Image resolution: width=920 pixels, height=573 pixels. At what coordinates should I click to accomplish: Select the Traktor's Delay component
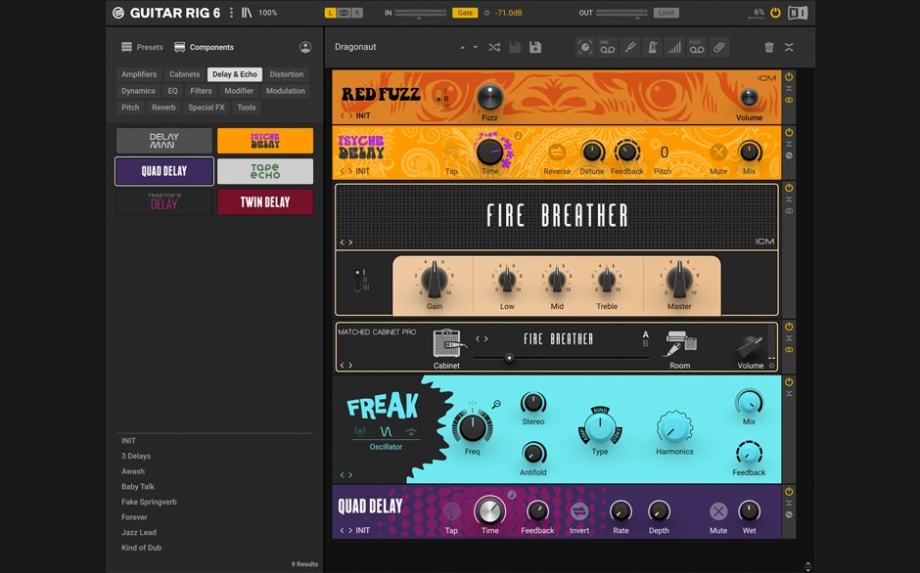tap(164, 202)
